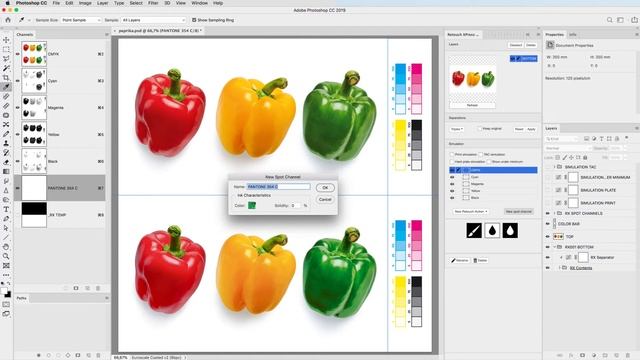Expand the SIMULATION TAC layer group
640x360 pixels.
pos(554,167)
